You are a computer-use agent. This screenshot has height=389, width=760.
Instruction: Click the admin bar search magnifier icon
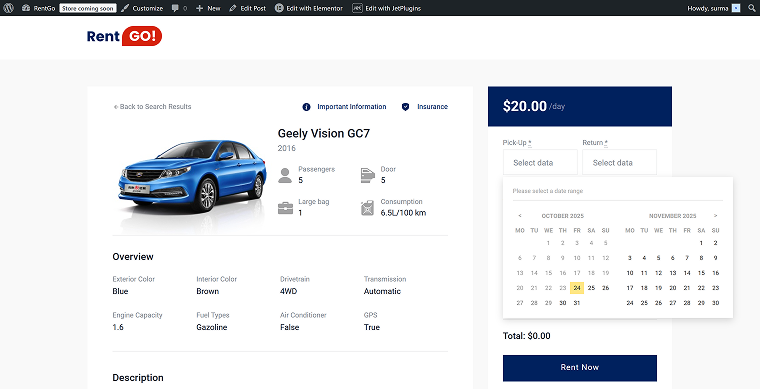click(x=752, y=8)
